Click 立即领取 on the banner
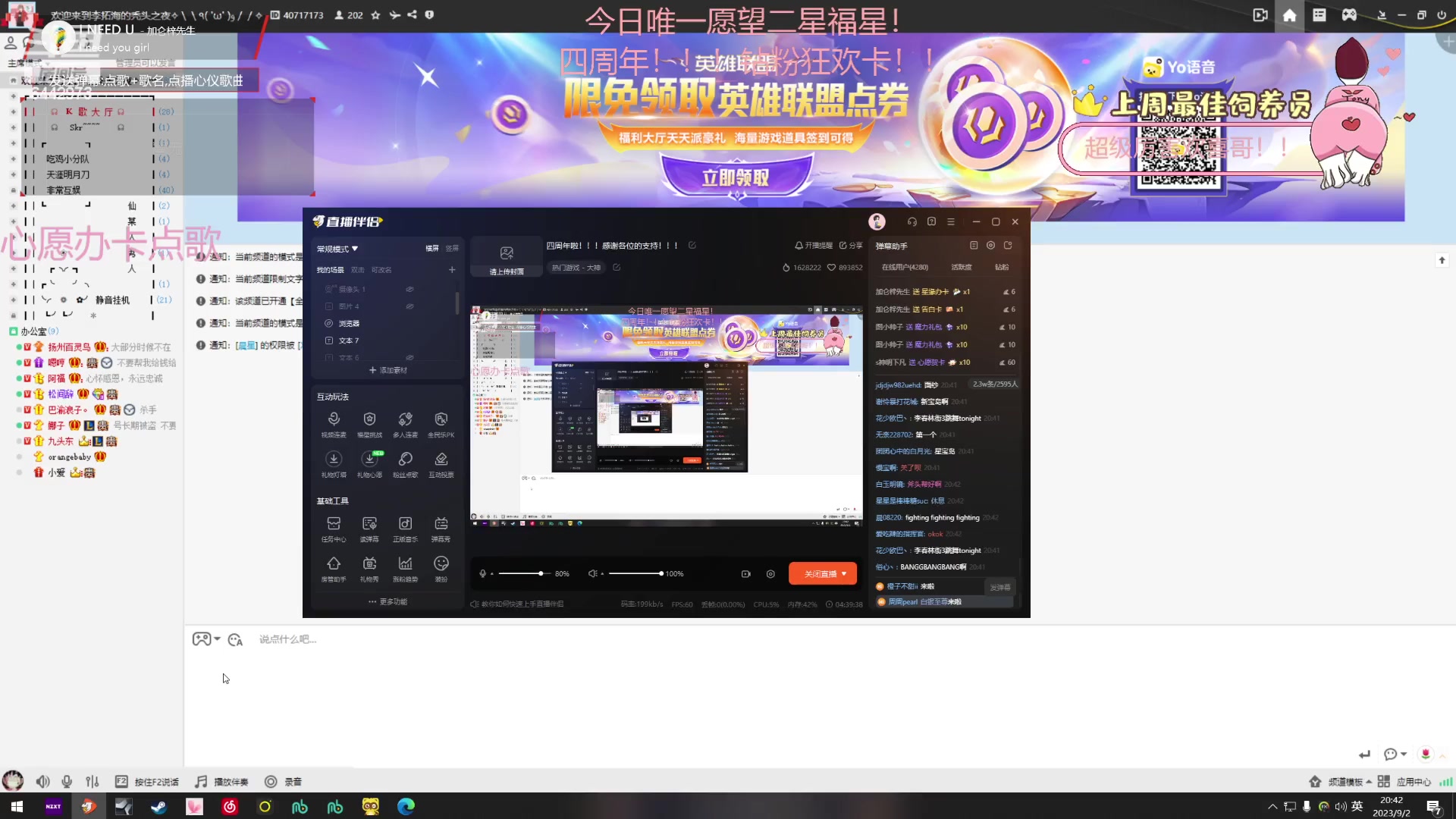 [x=736, y=177]
